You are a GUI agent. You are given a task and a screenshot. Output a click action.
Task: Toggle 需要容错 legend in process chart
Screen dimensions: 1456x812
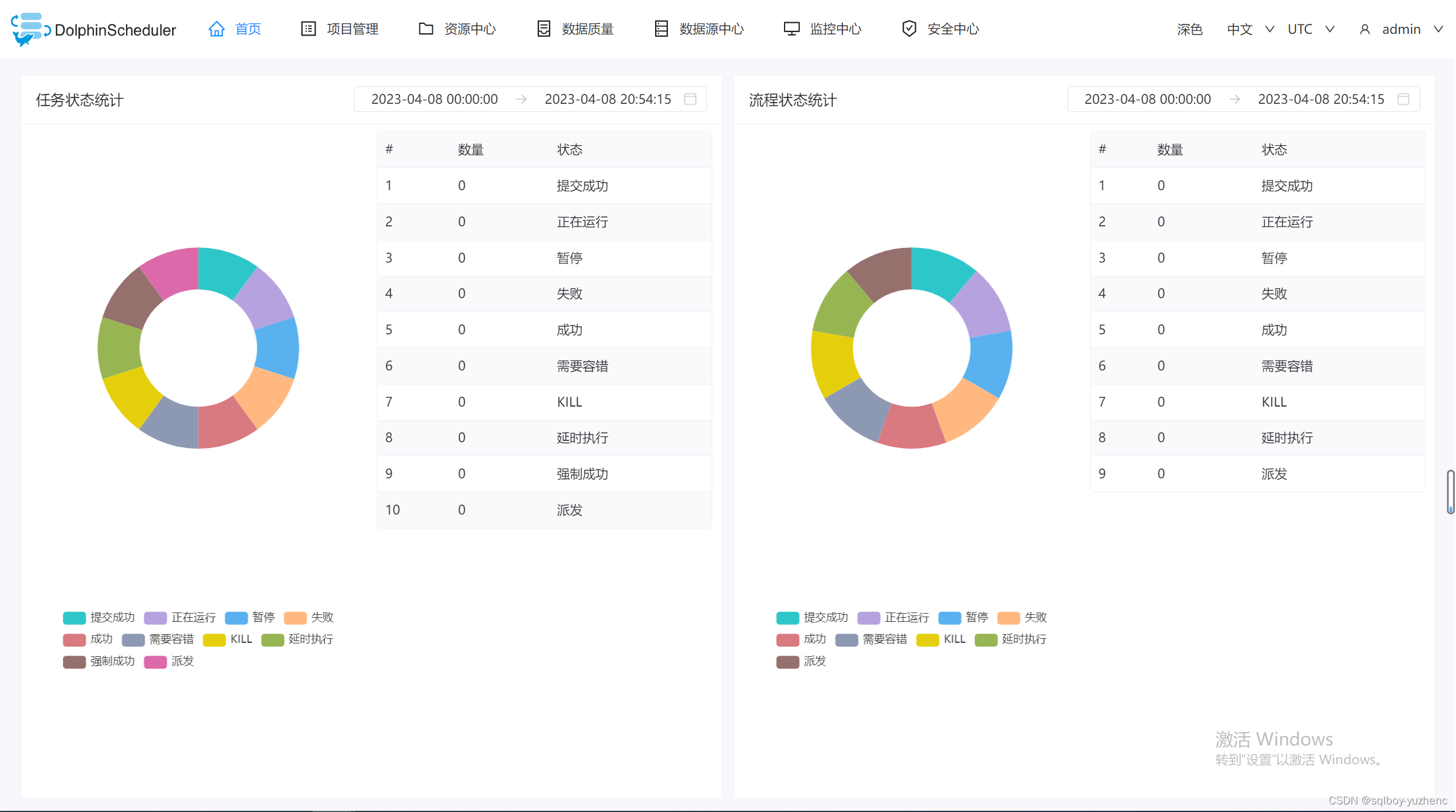pos(871,639)
